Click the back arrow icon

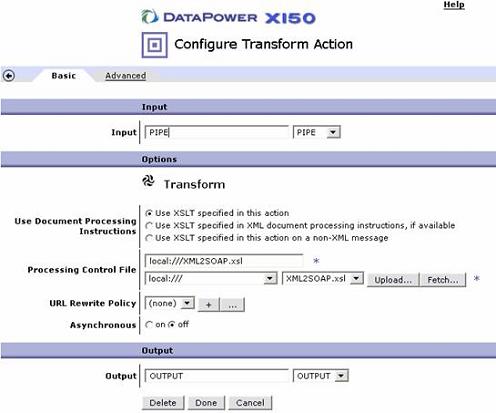point(9,76)
